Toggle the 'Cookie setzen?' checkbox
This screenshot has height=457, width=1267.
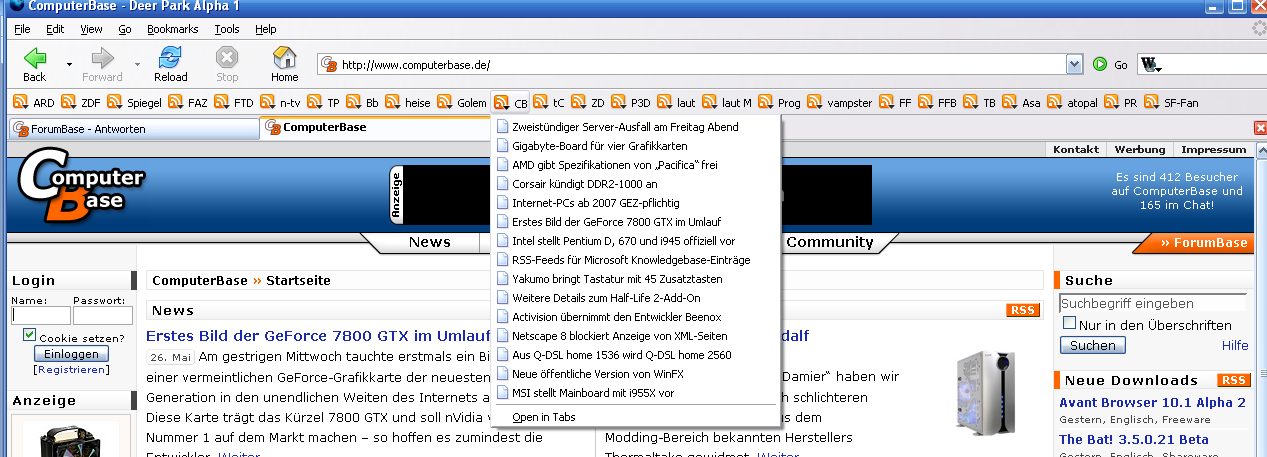29,335
